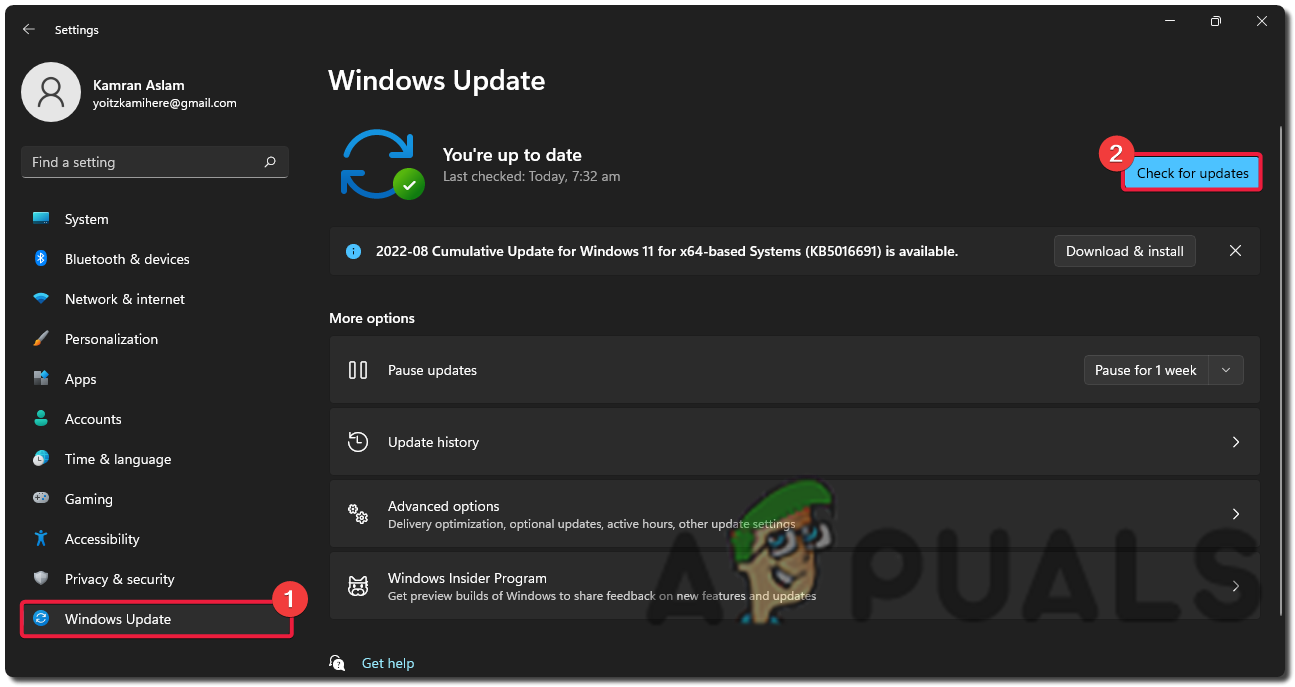Click the Bluetooth icon in sidebar
Screen dimensions: 1295x687
pyautogui.click(x=41, y=259)
